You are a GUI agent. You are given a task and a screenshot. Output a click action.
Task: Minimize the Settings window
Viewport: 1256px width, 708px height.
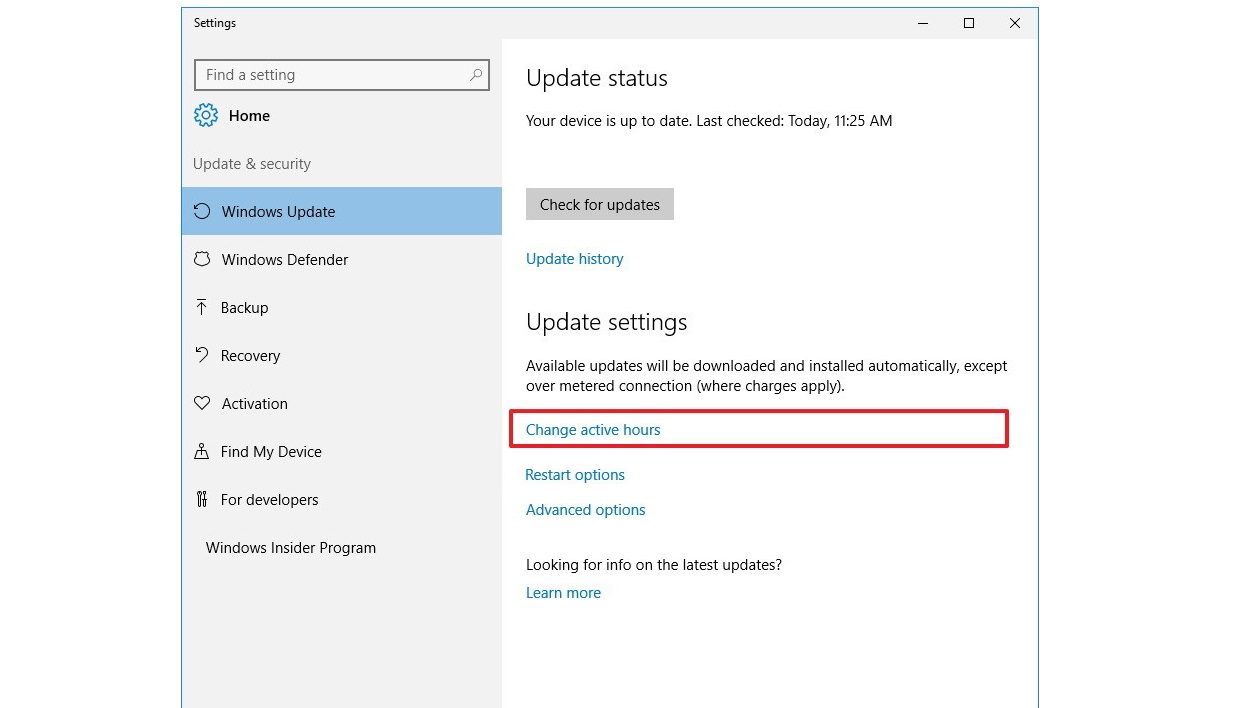click(x=922, y=23)
